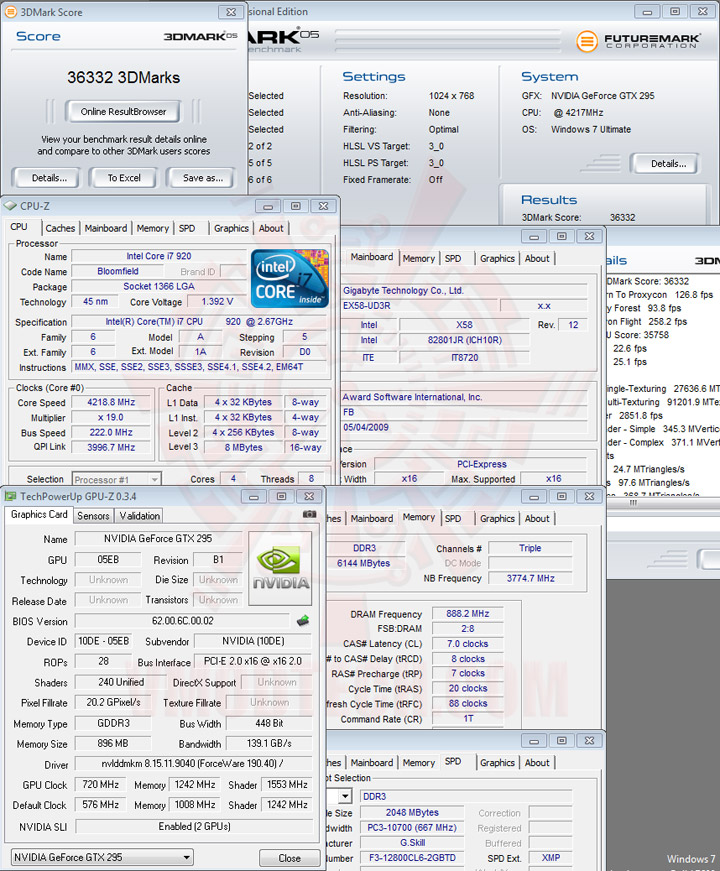Click the 36332 3DMarks score text

123,77
